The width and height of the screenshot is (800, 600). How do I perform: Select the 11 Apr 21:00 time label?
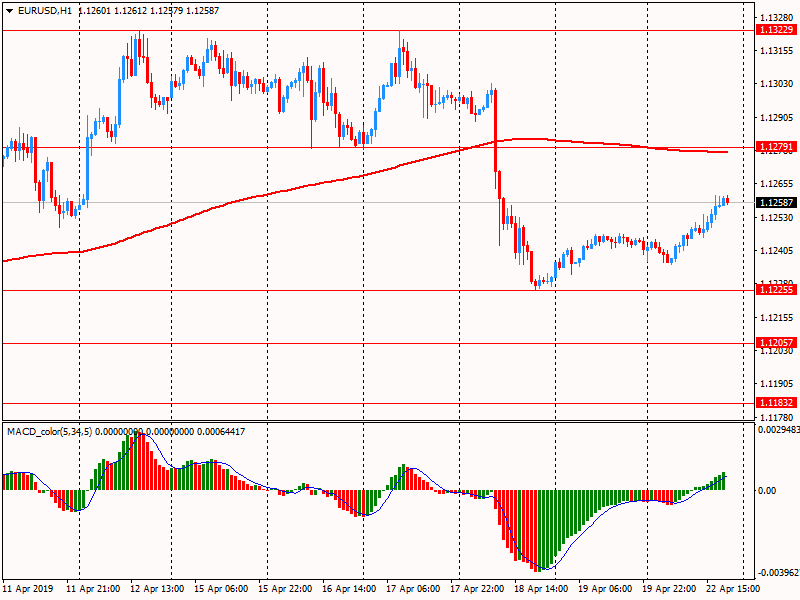[93, 589]
